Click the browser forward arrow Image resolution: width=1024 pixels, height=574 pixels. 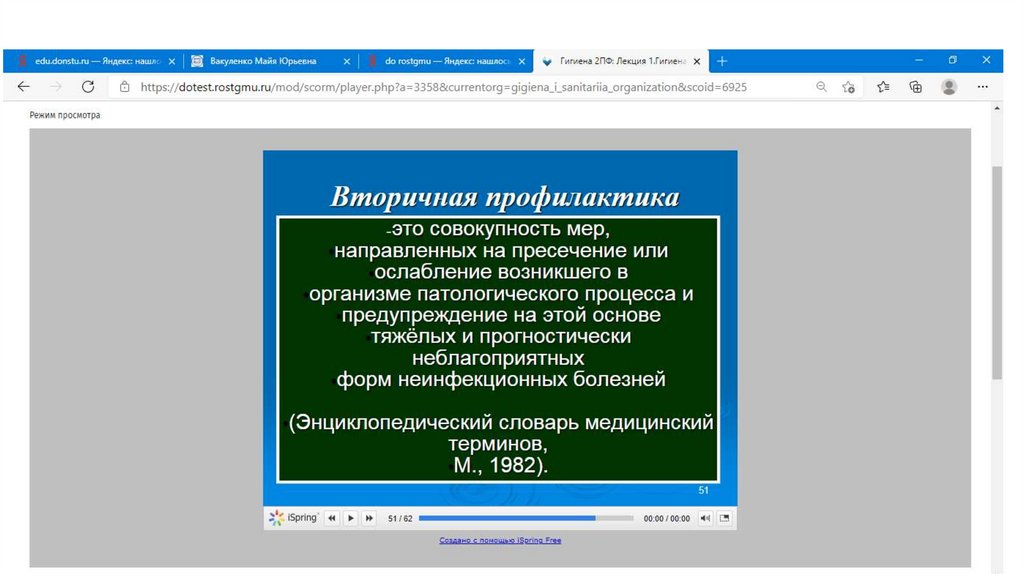[56, 86]
